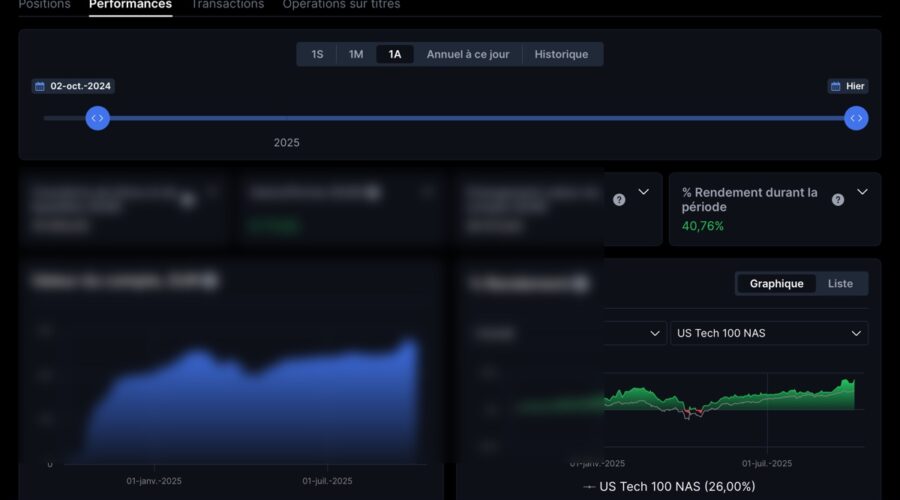The image size is (900, 500).
Task: Click the US Tech 100 NAS legend marker
Action: click(x=588, y=487)
